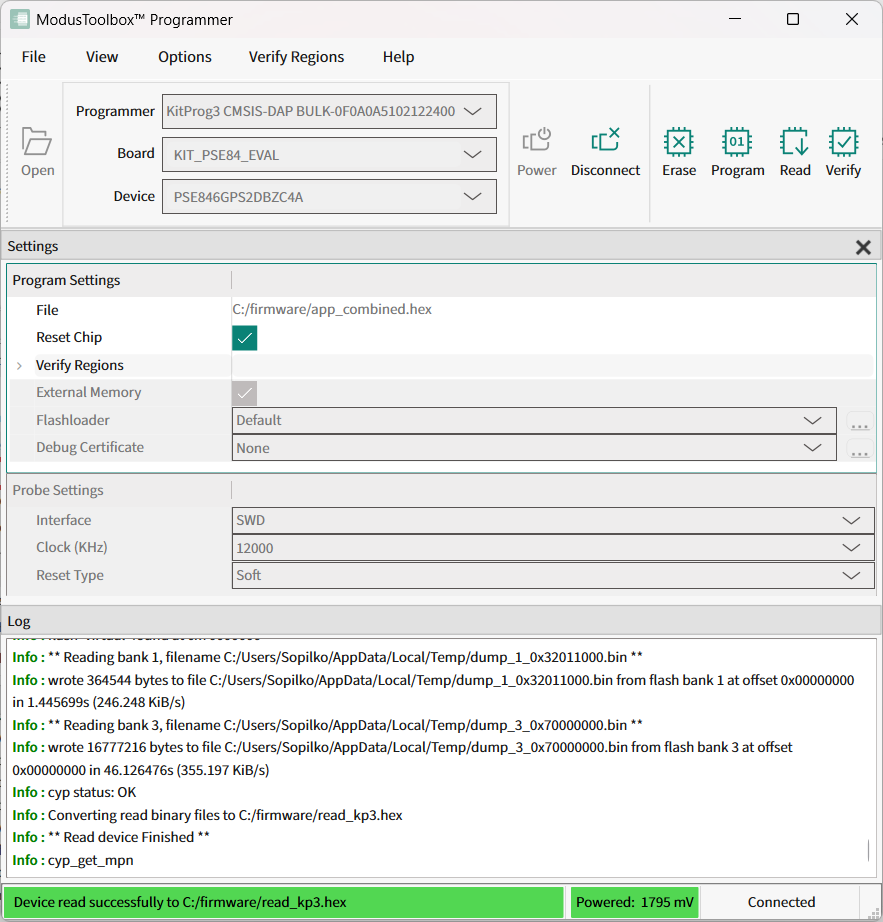Click the Log panel vertical scrollbar
This screenshot has height=922, width=883.
[868, 850]
